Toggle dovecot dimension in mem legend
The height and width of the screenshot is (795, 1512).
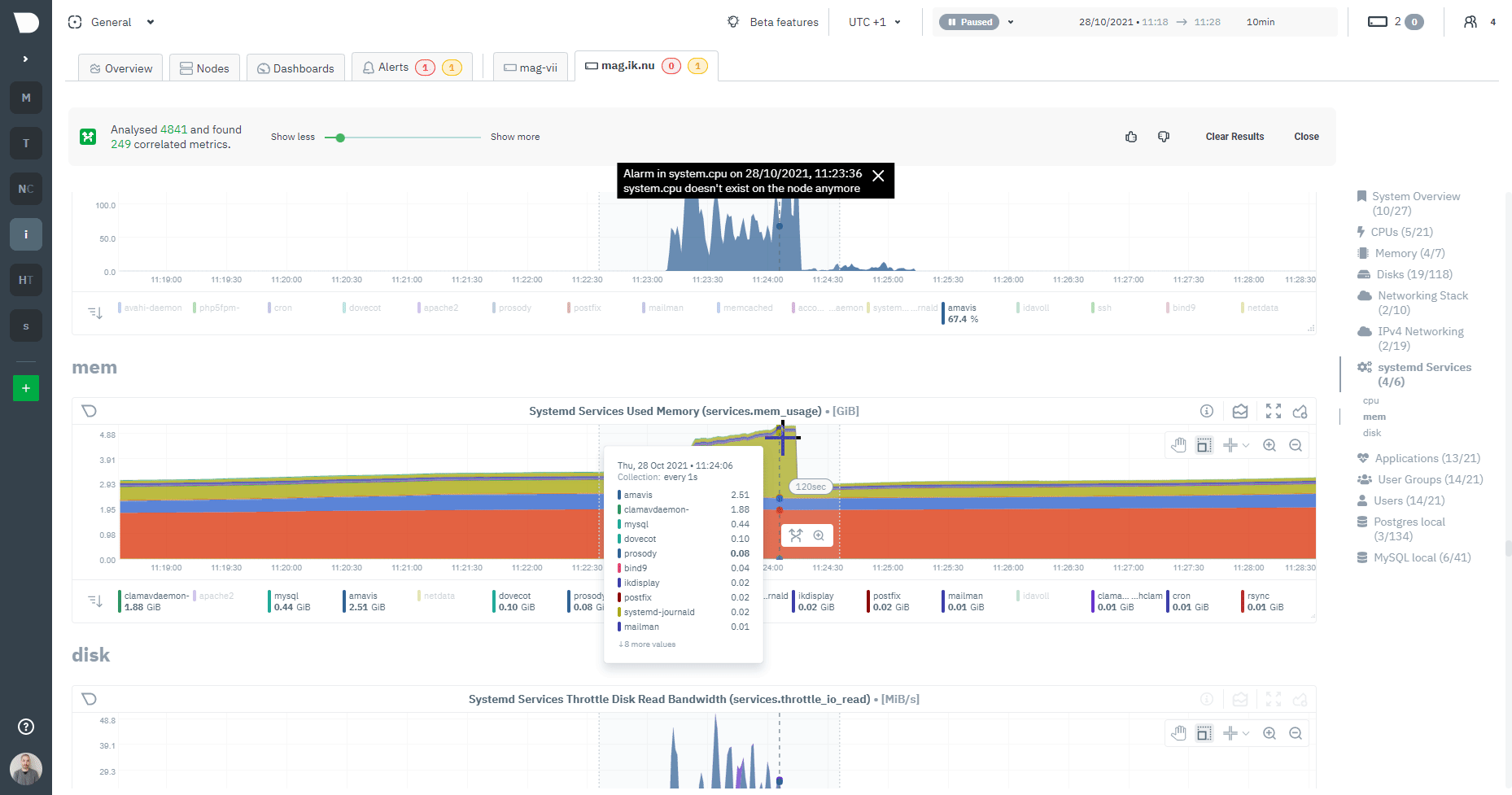pyautogui.click(x=515, y=601)
